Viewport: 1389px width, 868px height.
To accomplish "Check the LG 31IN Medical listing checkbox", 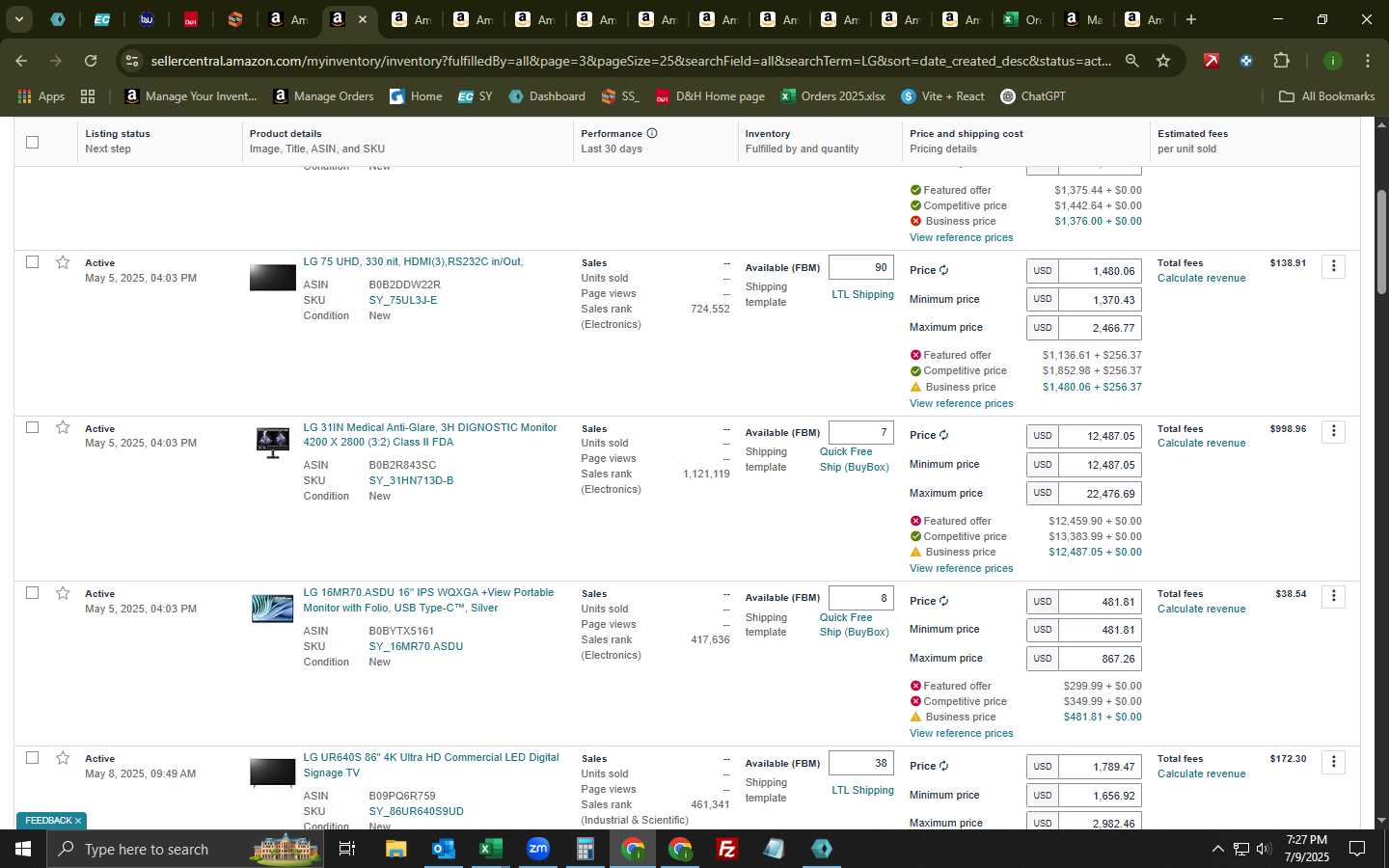I will tap(32, 427).
